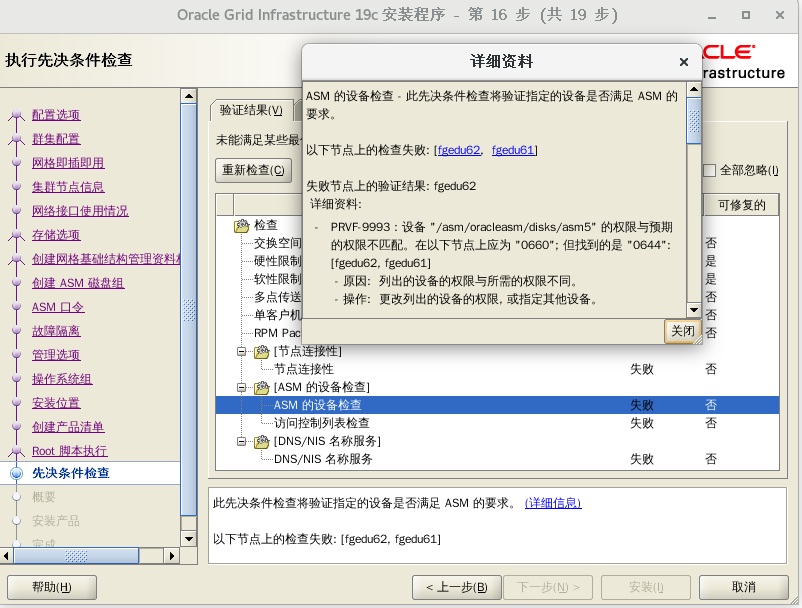802x608 pixels.
Task: Select the DNS/NIS 名称服务 check row
Action: (497, 459)
